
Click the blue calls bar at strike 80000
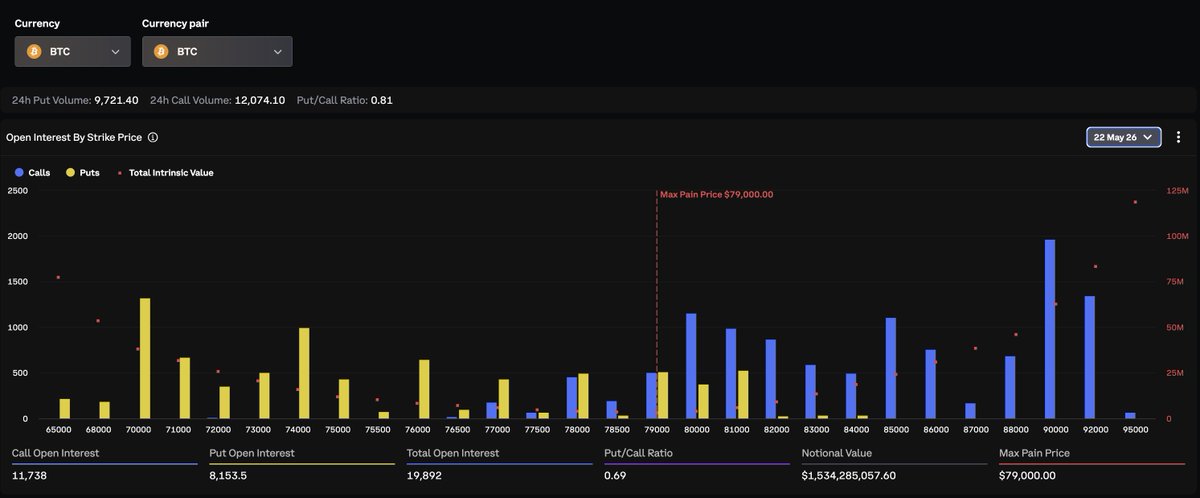[x=691, y=366]
